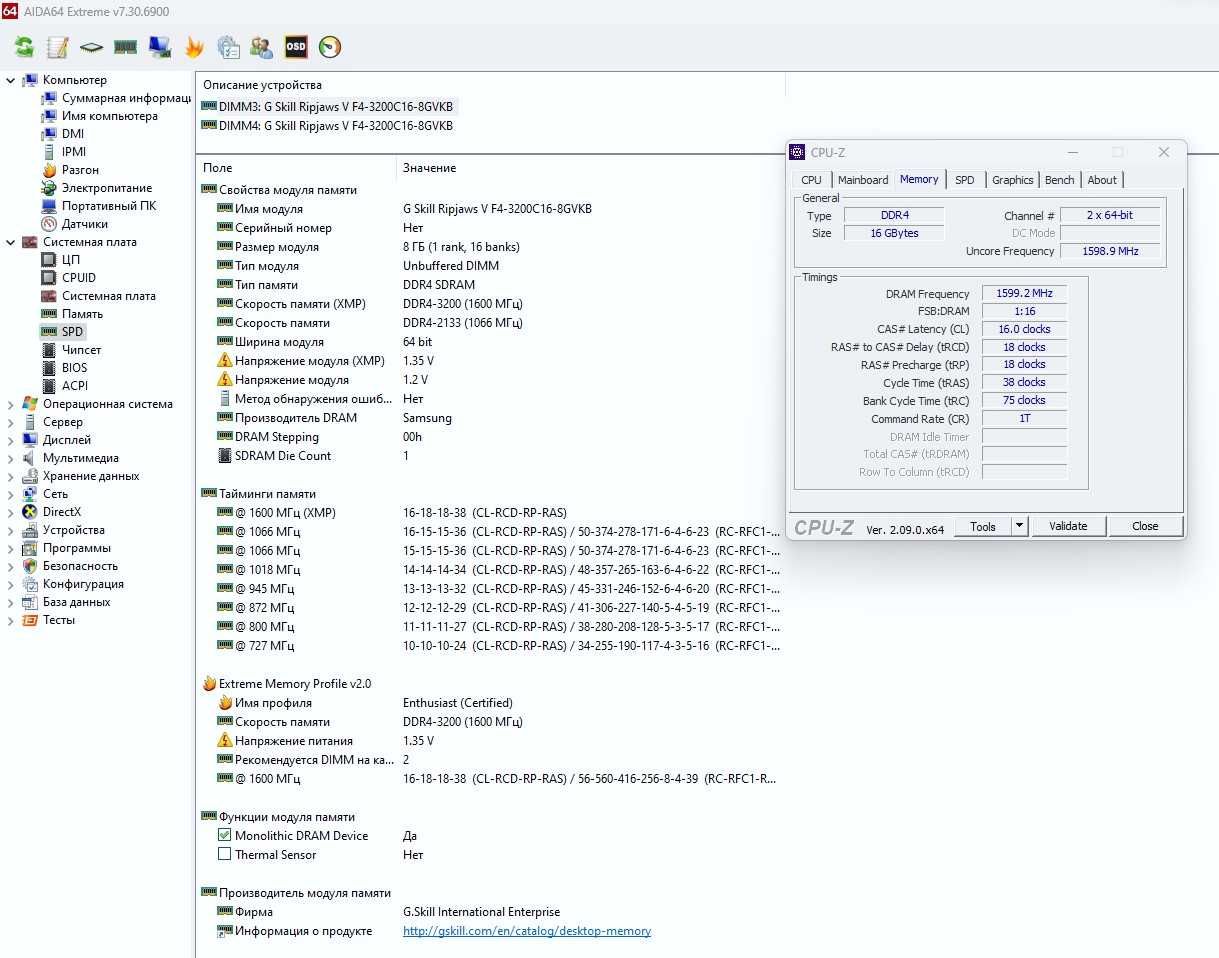
Task: Open the Report notepad toolbar icon
Action: (x=58, y=46)
